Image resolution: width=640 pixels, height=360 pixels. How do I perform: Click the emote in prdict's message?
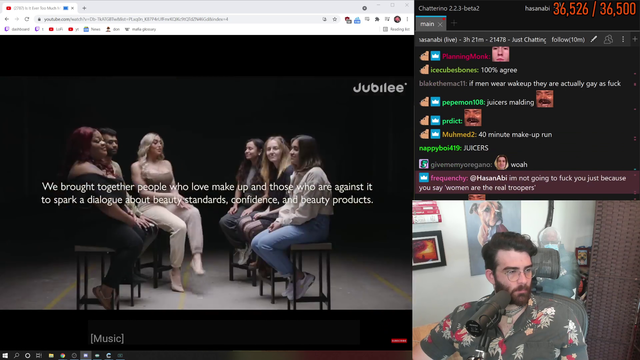point(473,118)
